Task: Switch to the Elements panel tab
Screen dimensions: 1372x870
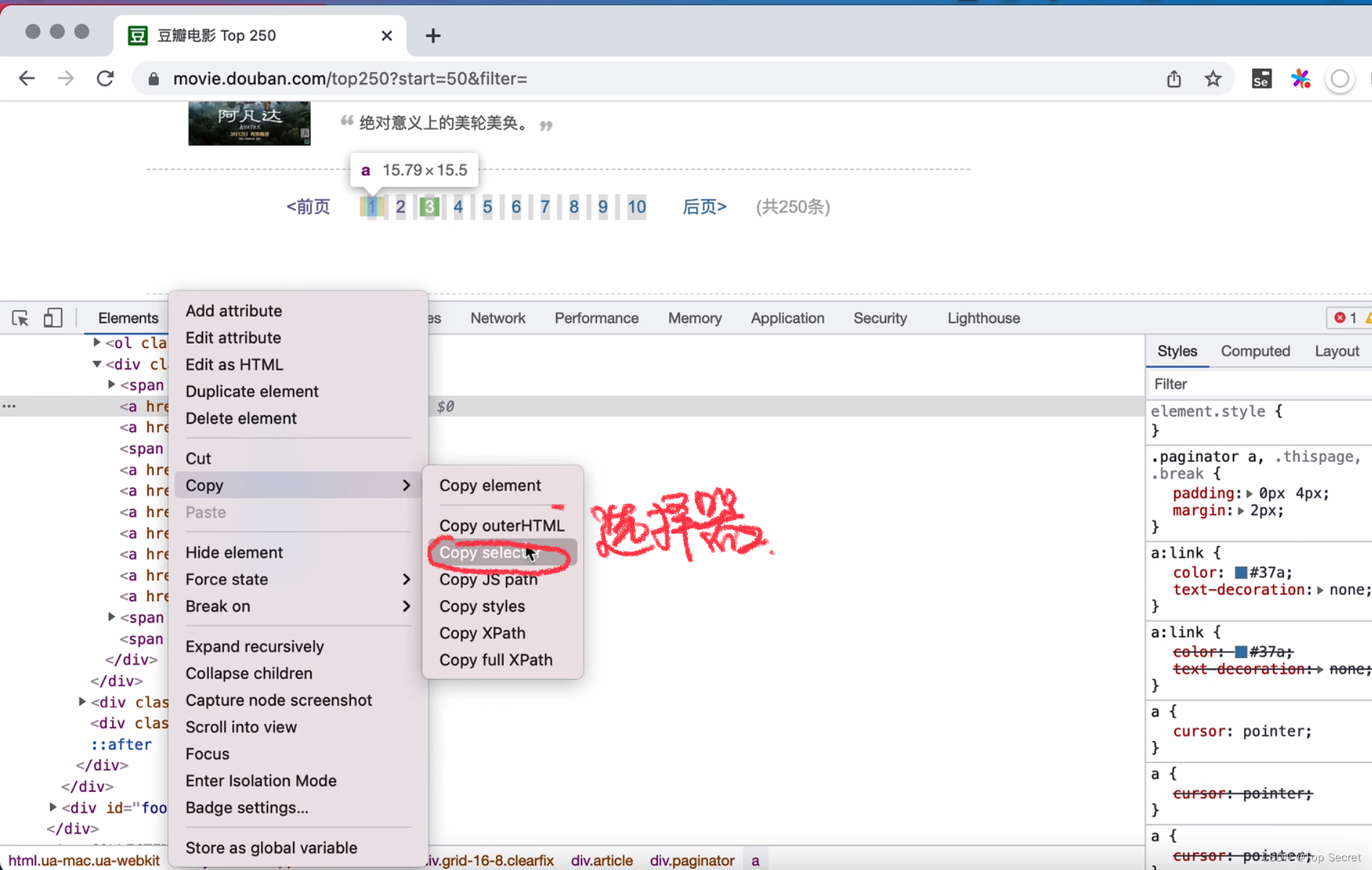Action: tap(128, 318)
